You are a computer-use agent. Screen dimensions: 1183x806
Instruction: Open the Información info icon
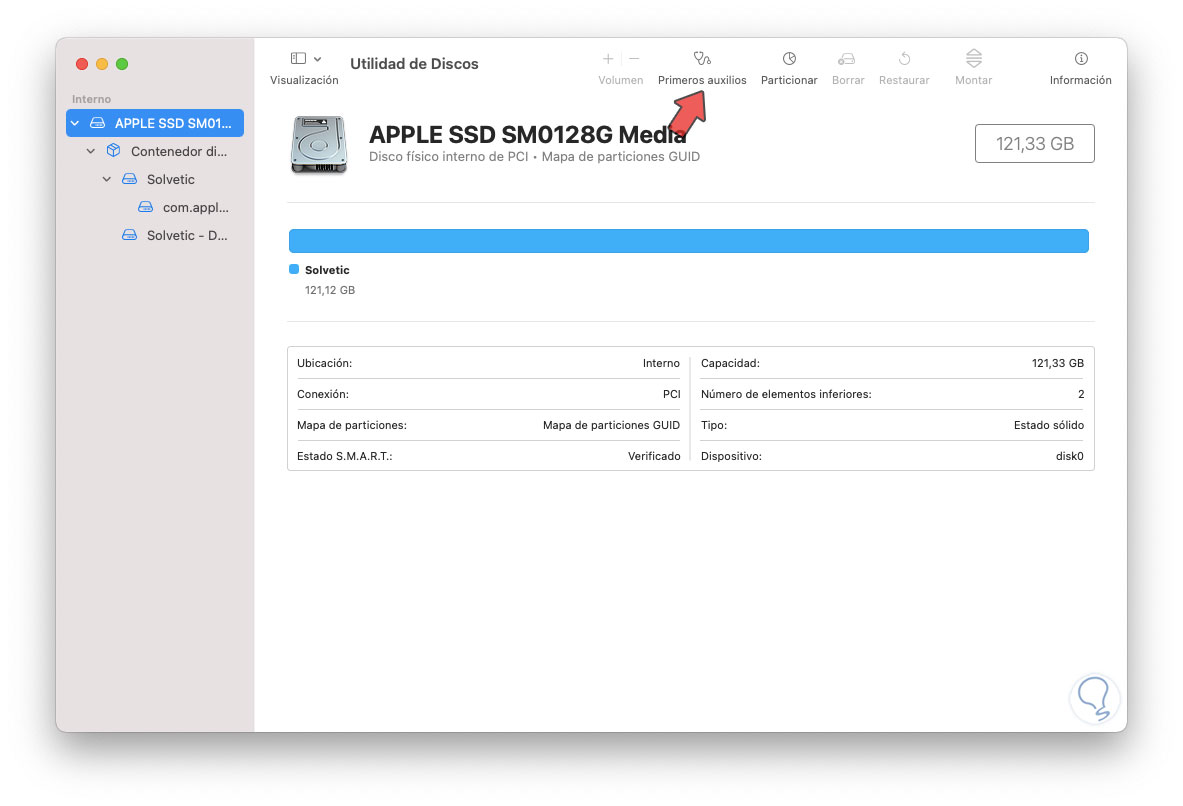click(1081, 59)
